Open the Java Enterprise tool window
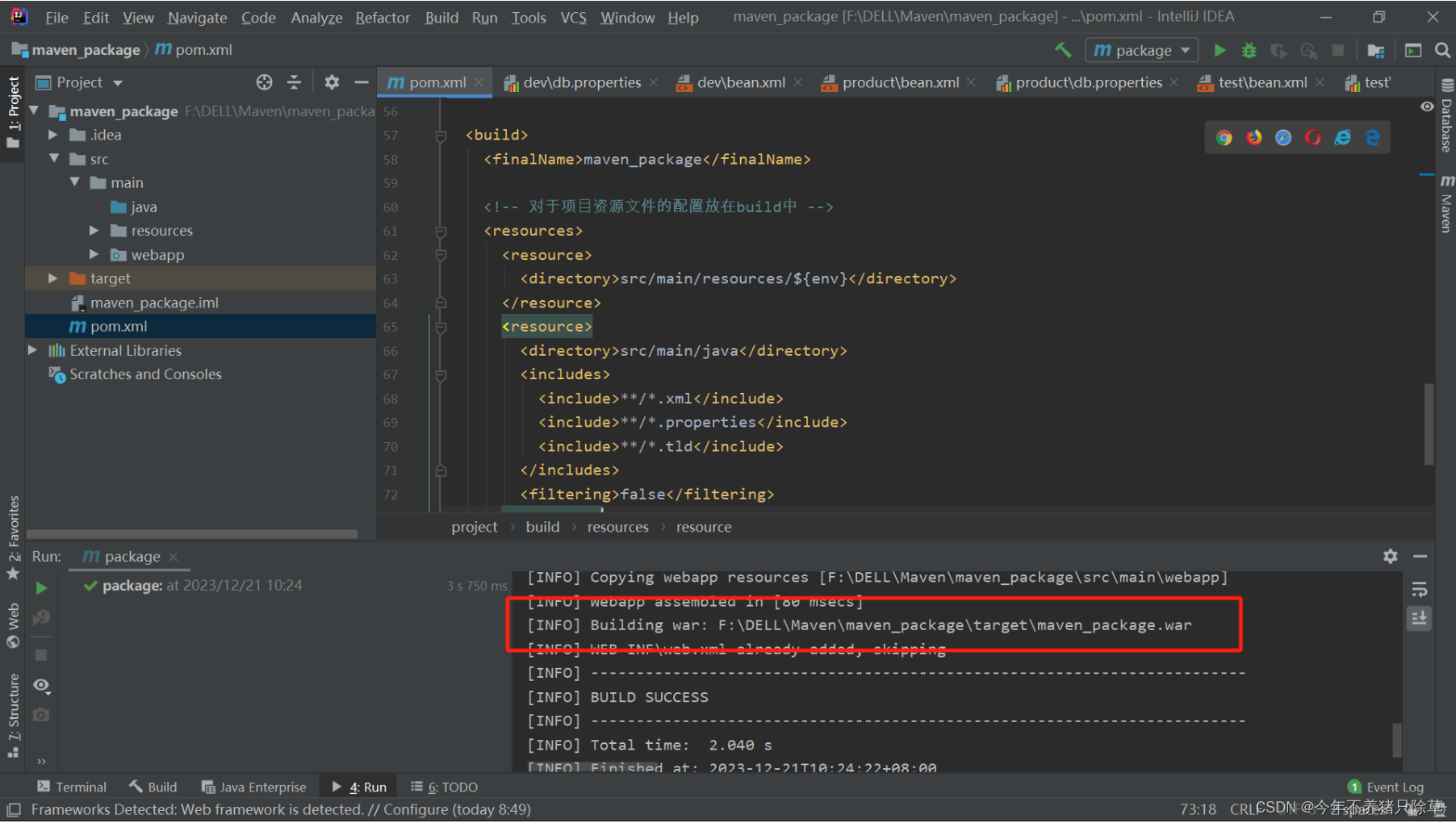1456x823 pixels. 254,787
